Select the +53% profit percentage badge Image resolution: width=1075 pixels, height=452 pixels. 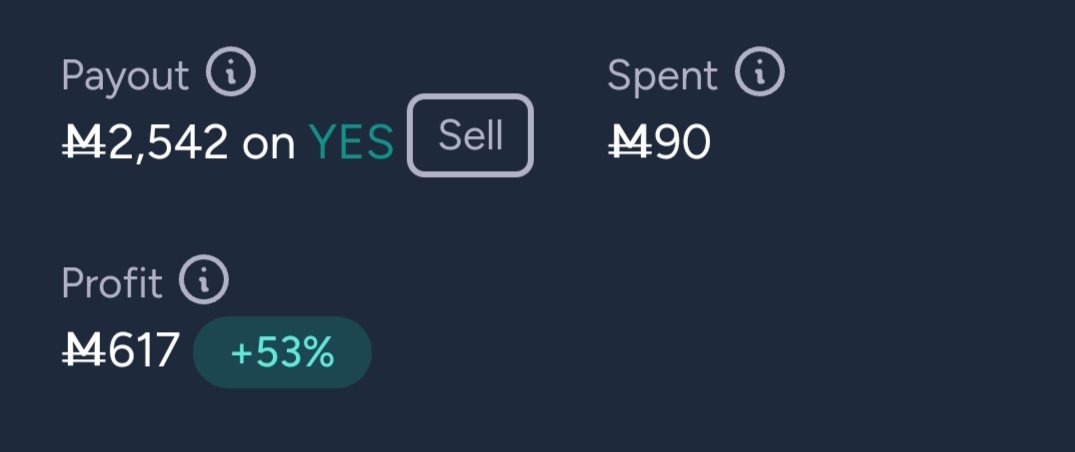(282, 352)
